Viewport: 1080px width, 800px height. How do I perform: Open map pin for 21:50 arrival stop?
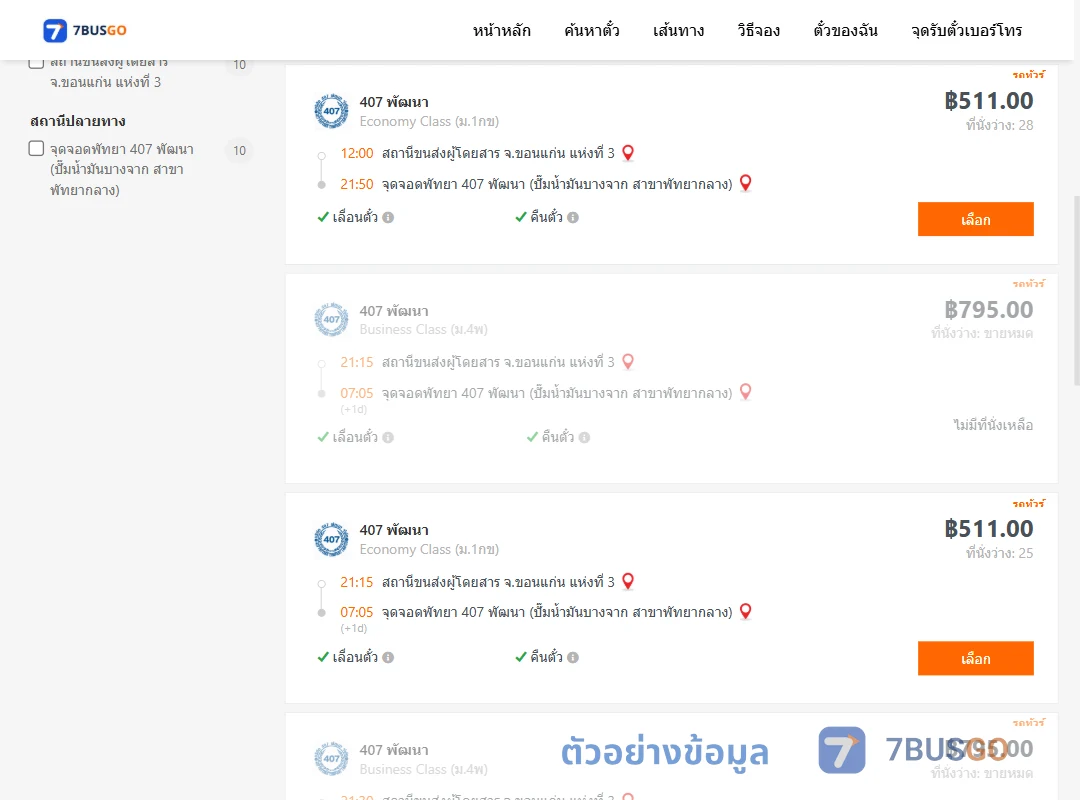(x=745, y=183)
